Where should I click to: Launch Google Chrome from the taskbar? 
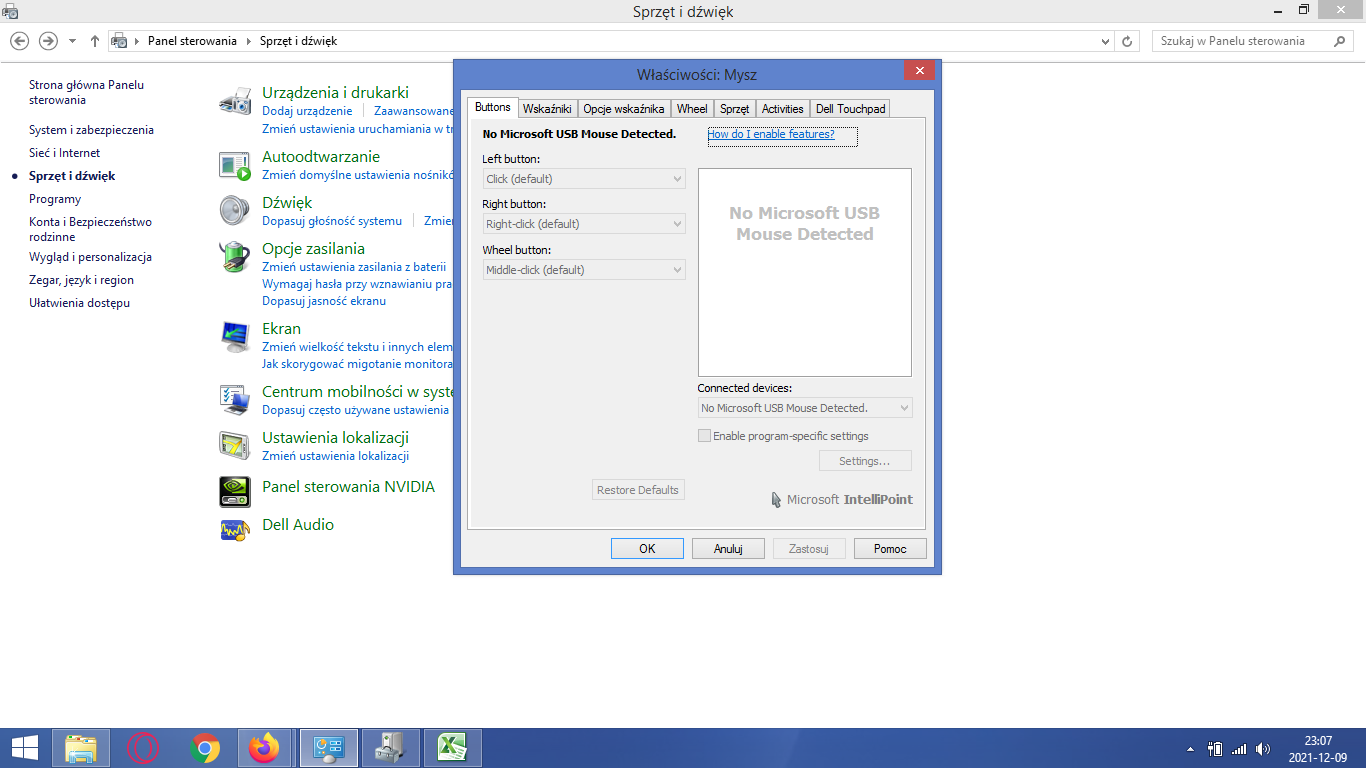(x=206, y=748)
